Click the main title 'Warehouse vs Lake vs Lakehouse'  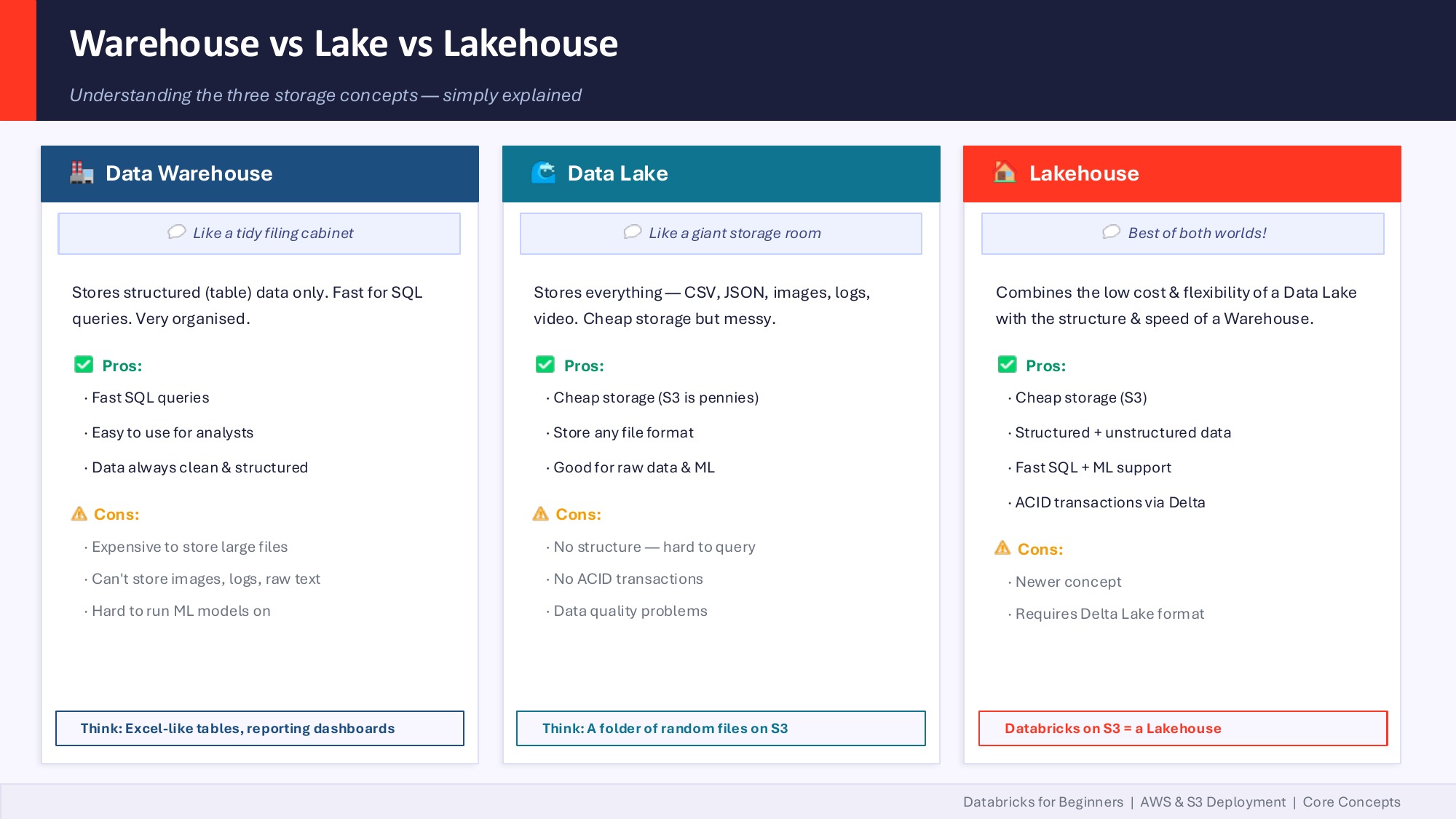[343, 43]
